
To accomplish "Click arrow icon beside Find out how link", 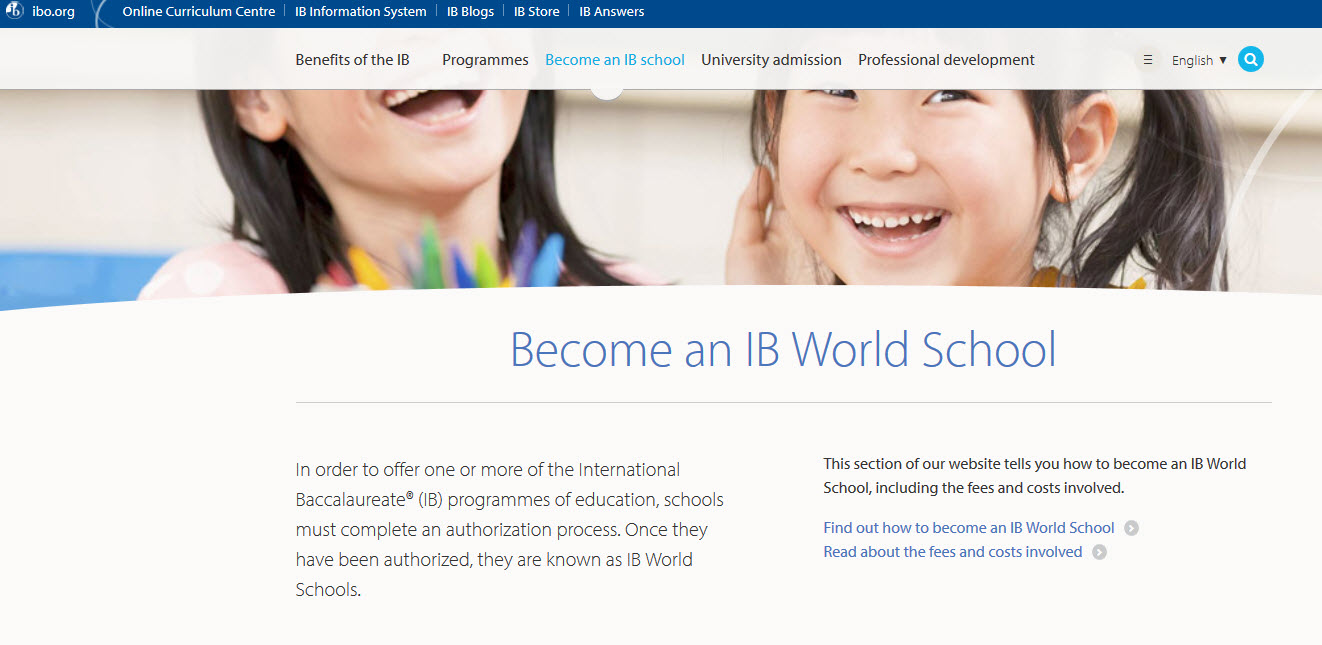I will pyautogui.click(x=1131, y=528).
